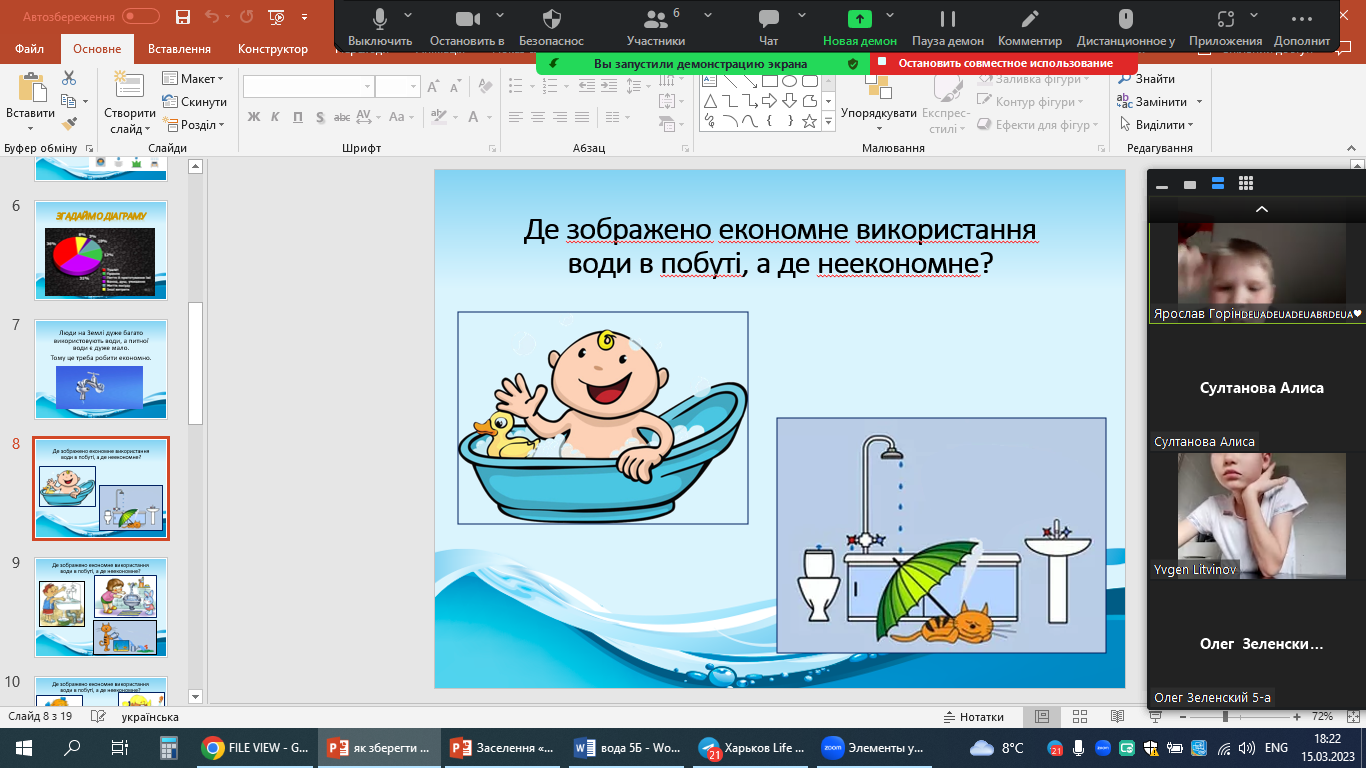1366x768 pixels.
Task: Click the Undo arrow in title bar
Action: pyautogui.click(x=212, y=16)
